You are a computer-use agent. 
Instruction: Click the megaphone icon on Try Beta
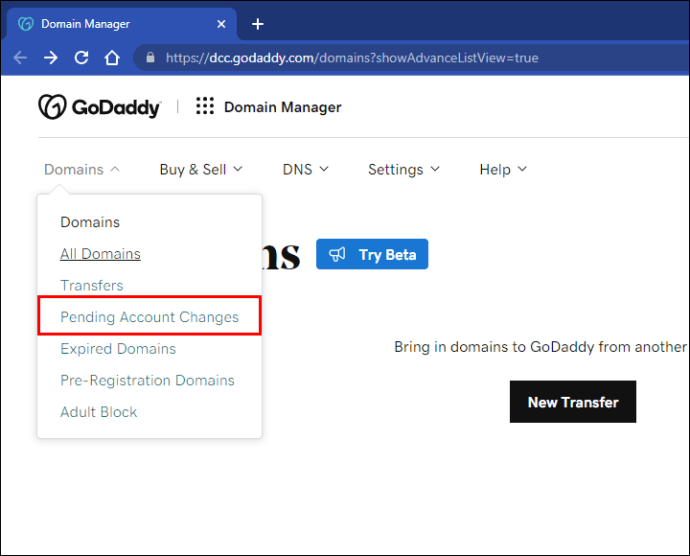337,254
